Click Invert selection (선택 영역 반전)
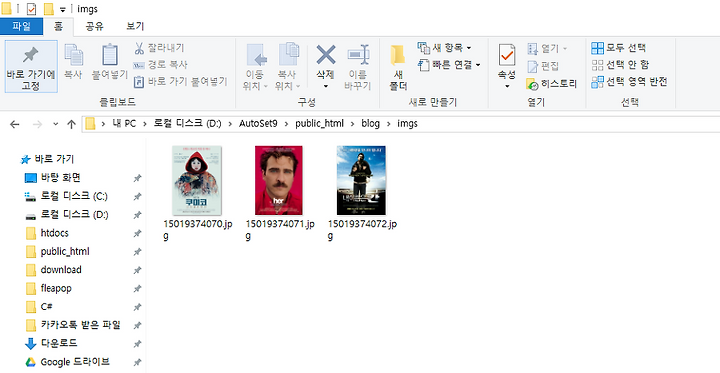The width and height of the screenshot is (720, 373). (x=629, y=82)
